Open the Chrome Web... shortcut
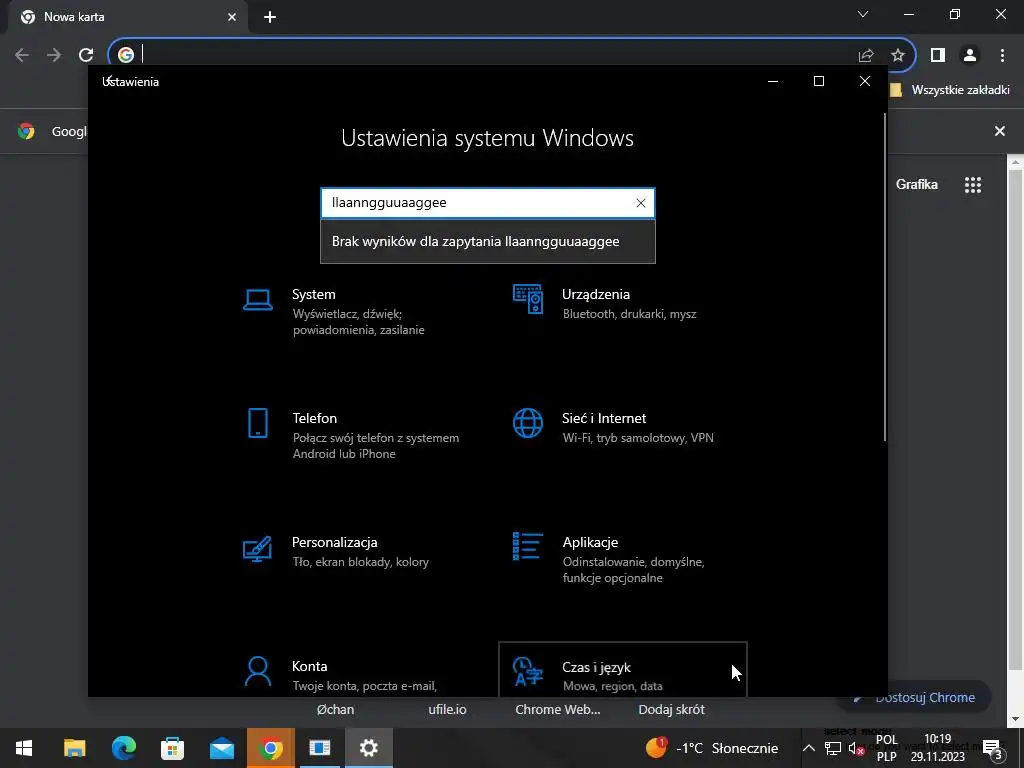 [558, 709]
